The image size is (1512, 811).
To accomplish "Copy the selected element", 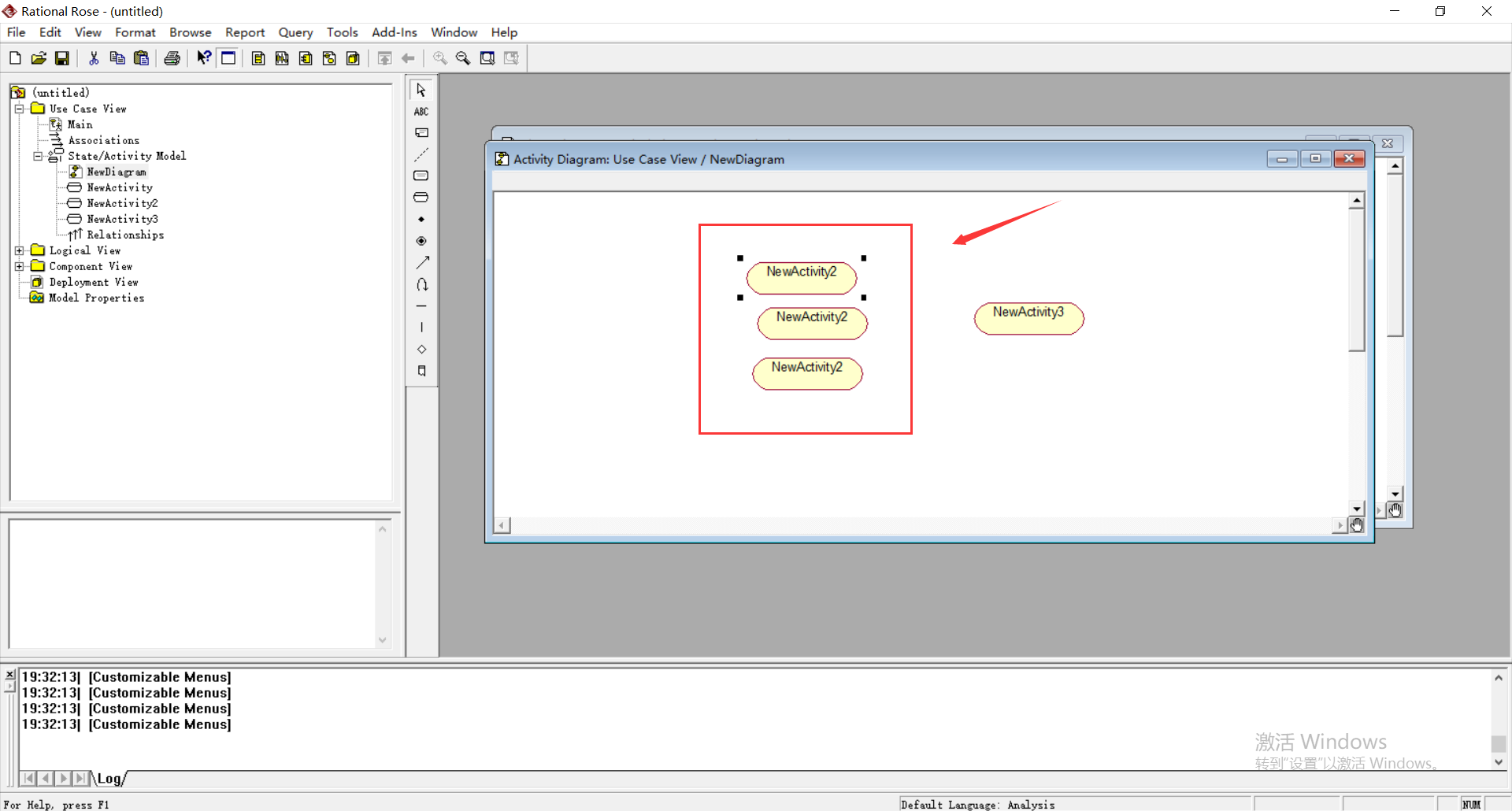I will click(117, 58).
